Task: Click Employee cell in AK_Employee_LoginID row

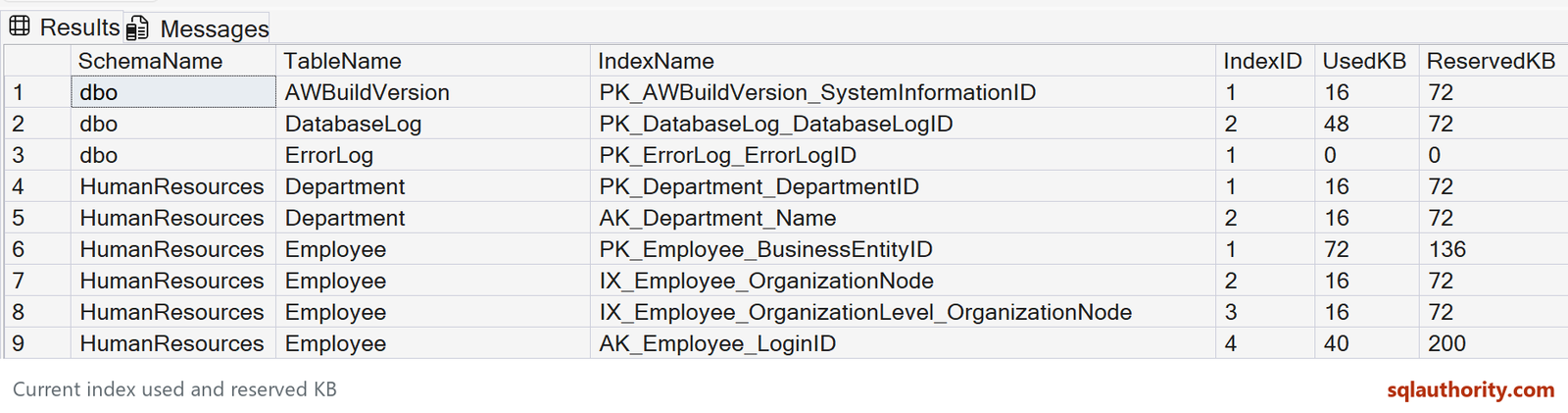Action: point(433,343)
